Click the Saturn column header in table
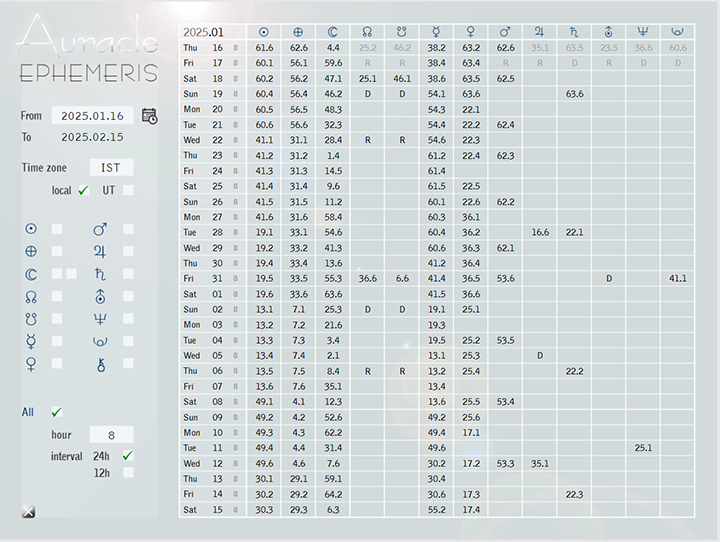 [x=574, y=32]
